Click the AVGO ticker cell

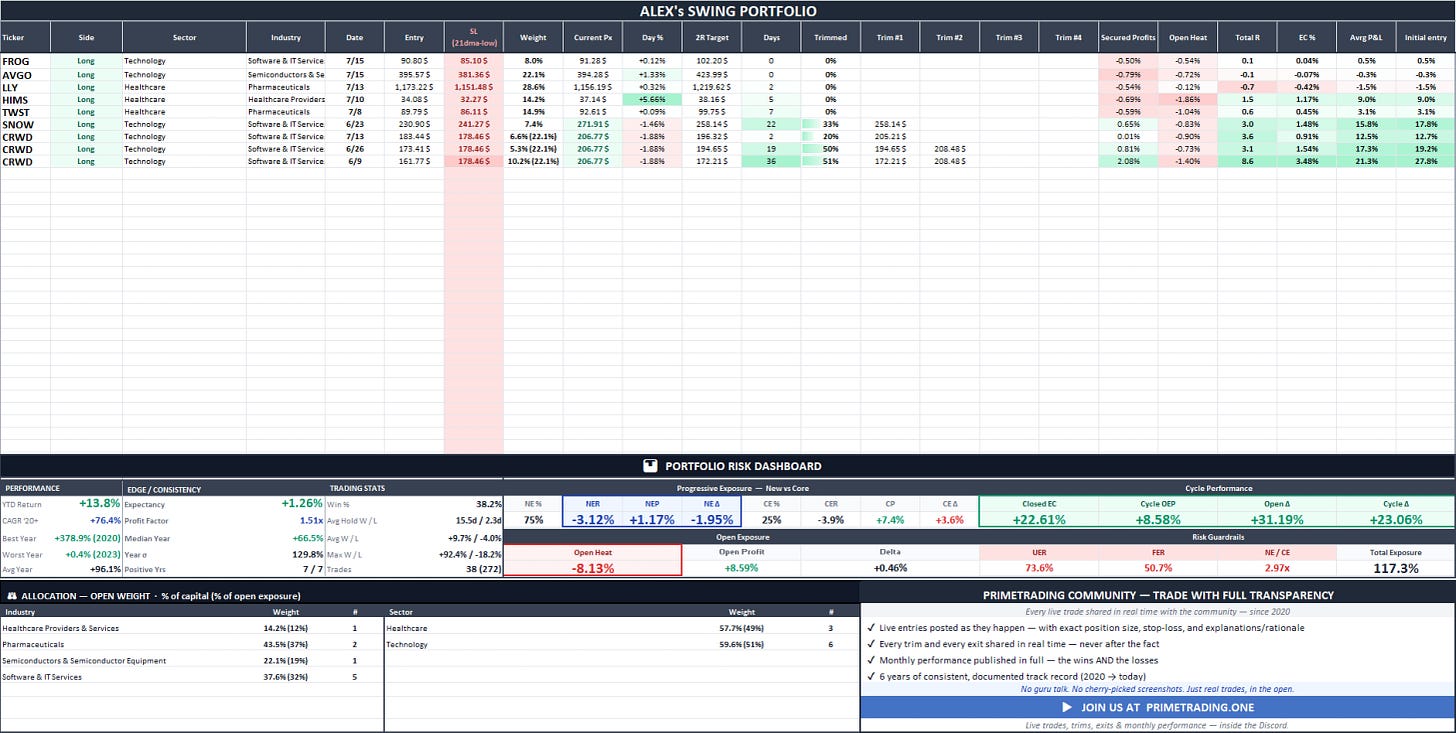25,74
